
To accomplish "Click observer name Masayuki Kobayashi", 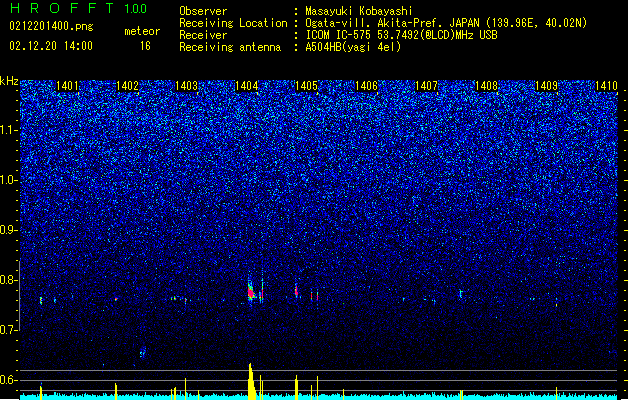I will click(359, 11).
